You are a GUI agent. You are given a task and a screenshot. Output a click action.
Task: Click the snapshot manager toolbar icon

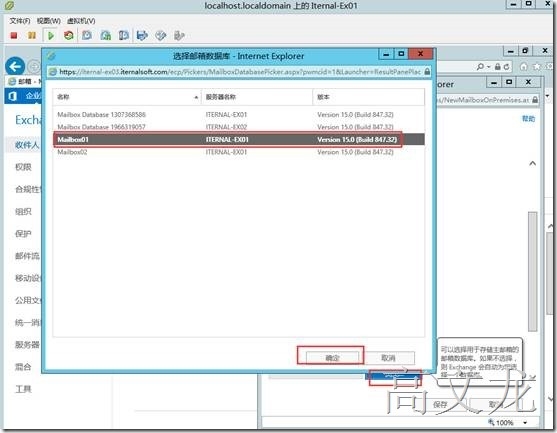(x=123, y=36)
